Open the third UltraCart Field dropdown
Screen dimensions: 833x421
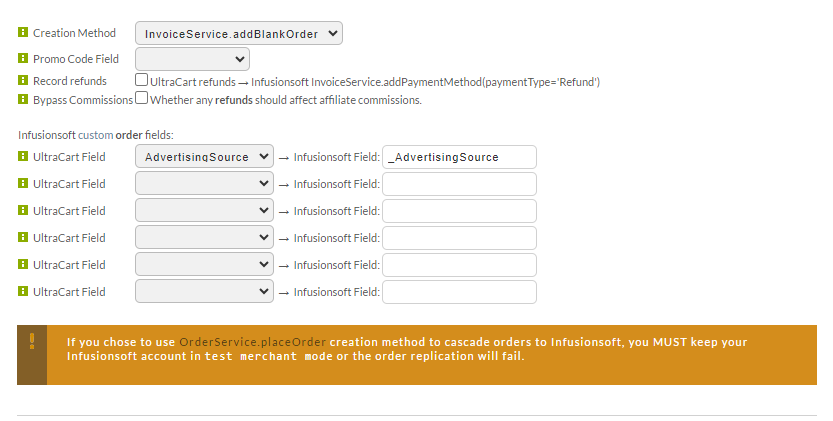coord(205,210)
